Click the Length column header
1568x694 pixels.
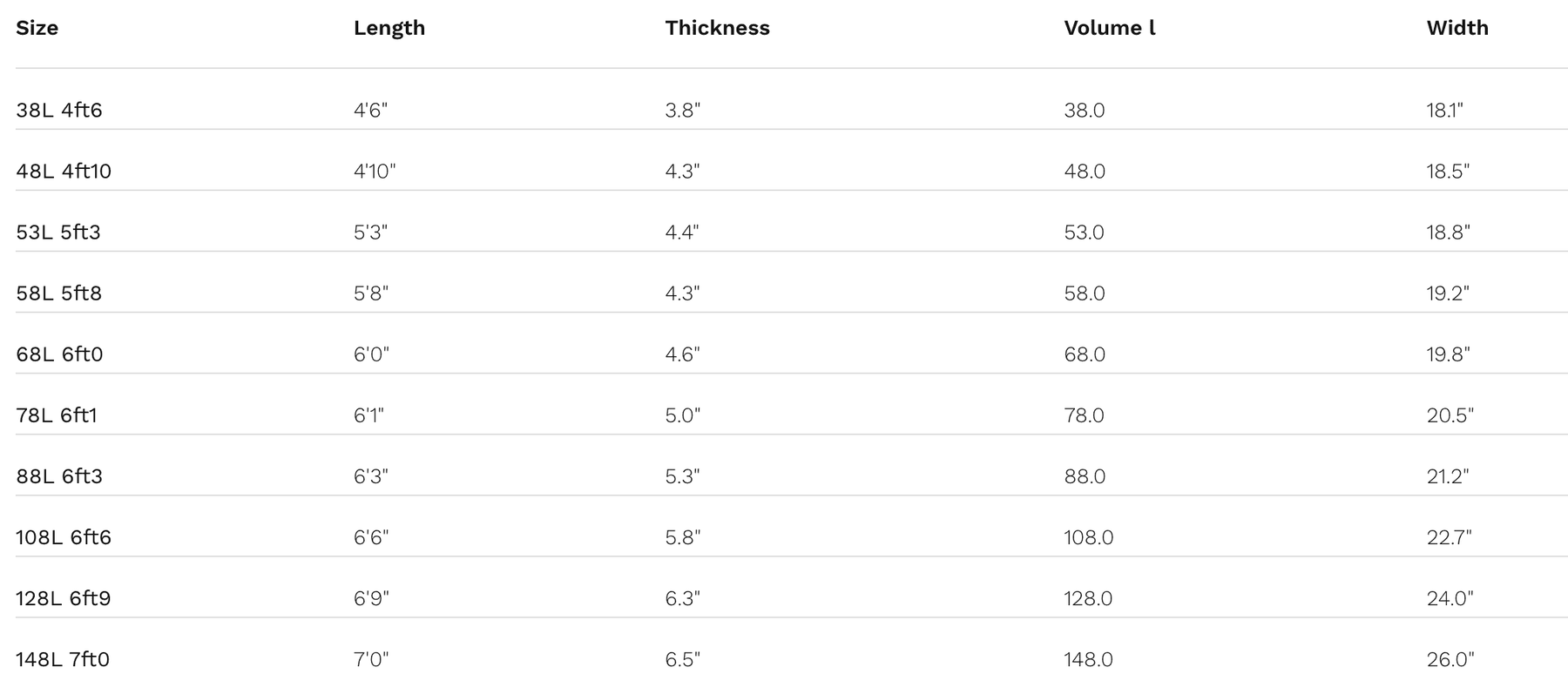[389, 28]
